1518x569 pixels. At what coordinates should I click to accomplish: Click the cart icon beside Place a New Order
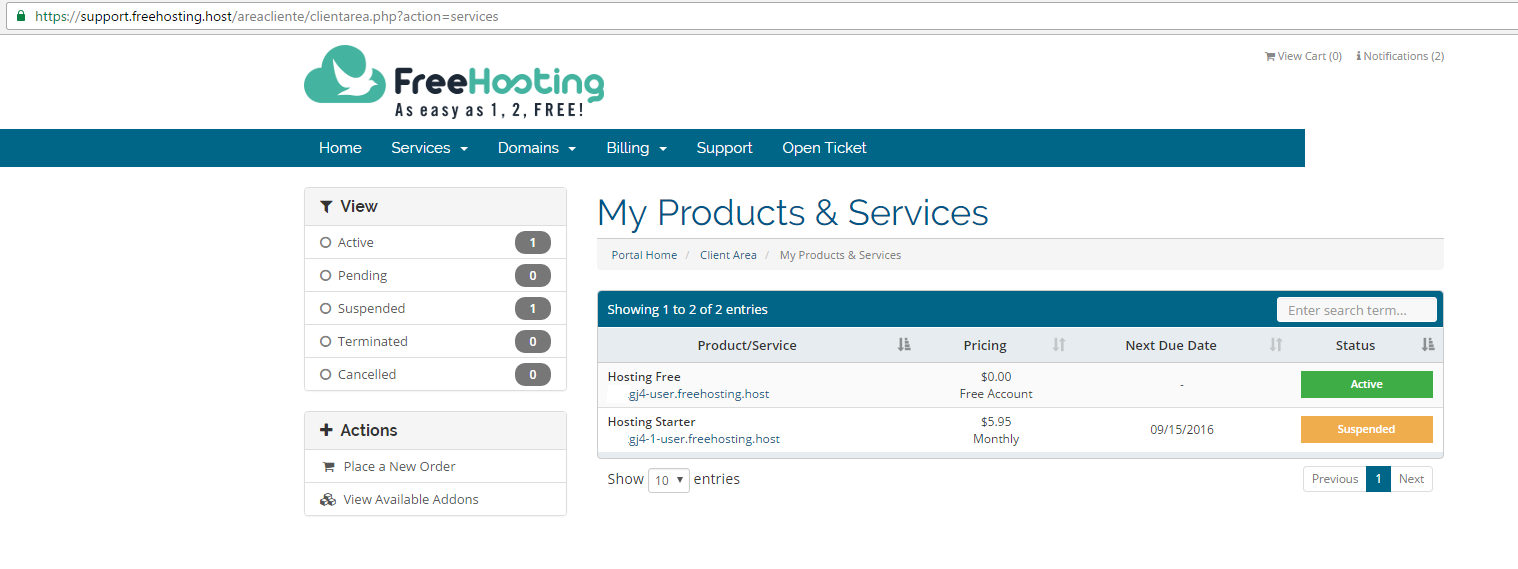click(328, 466)
